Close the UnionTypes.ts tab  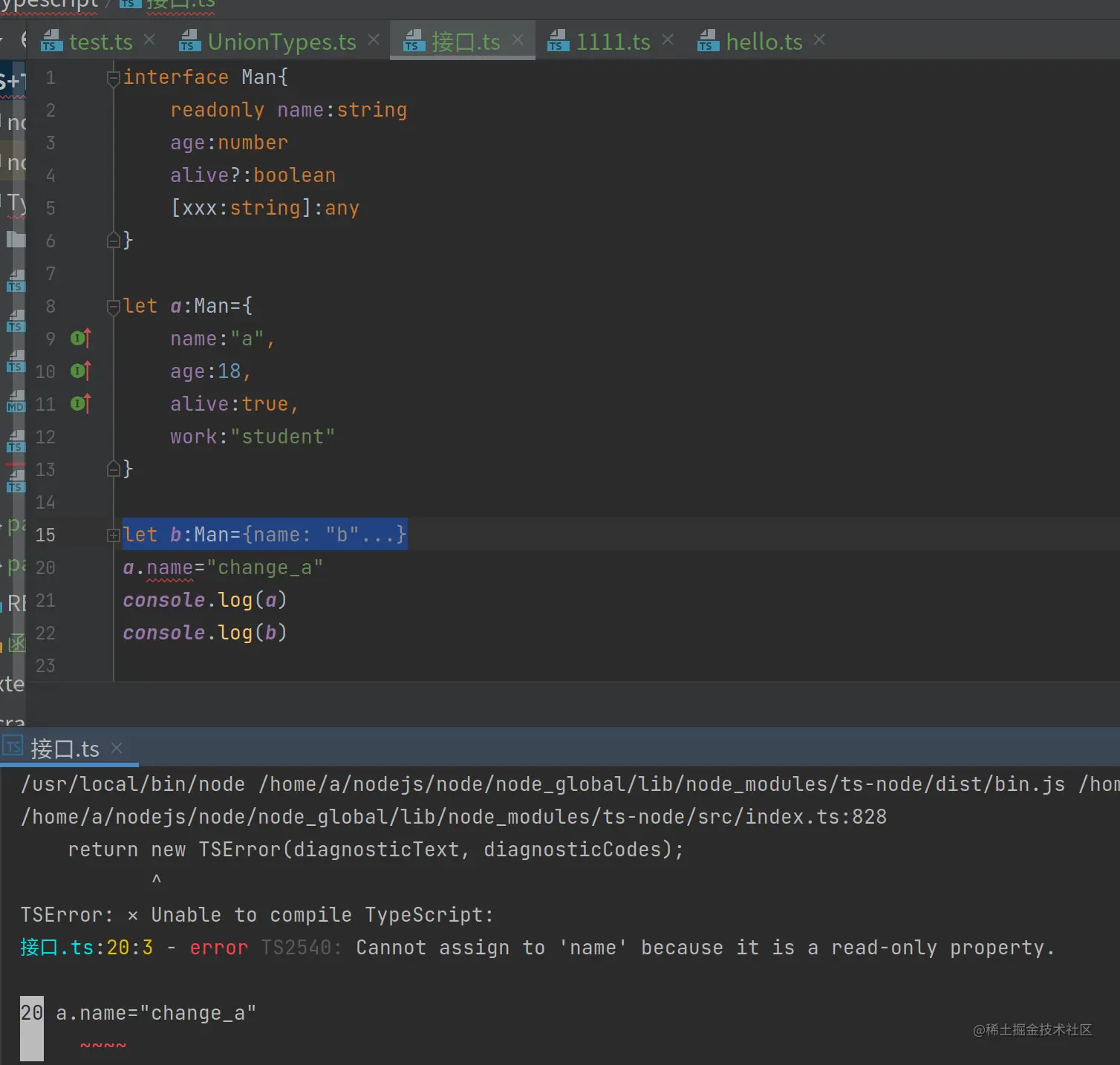[374, 39]
